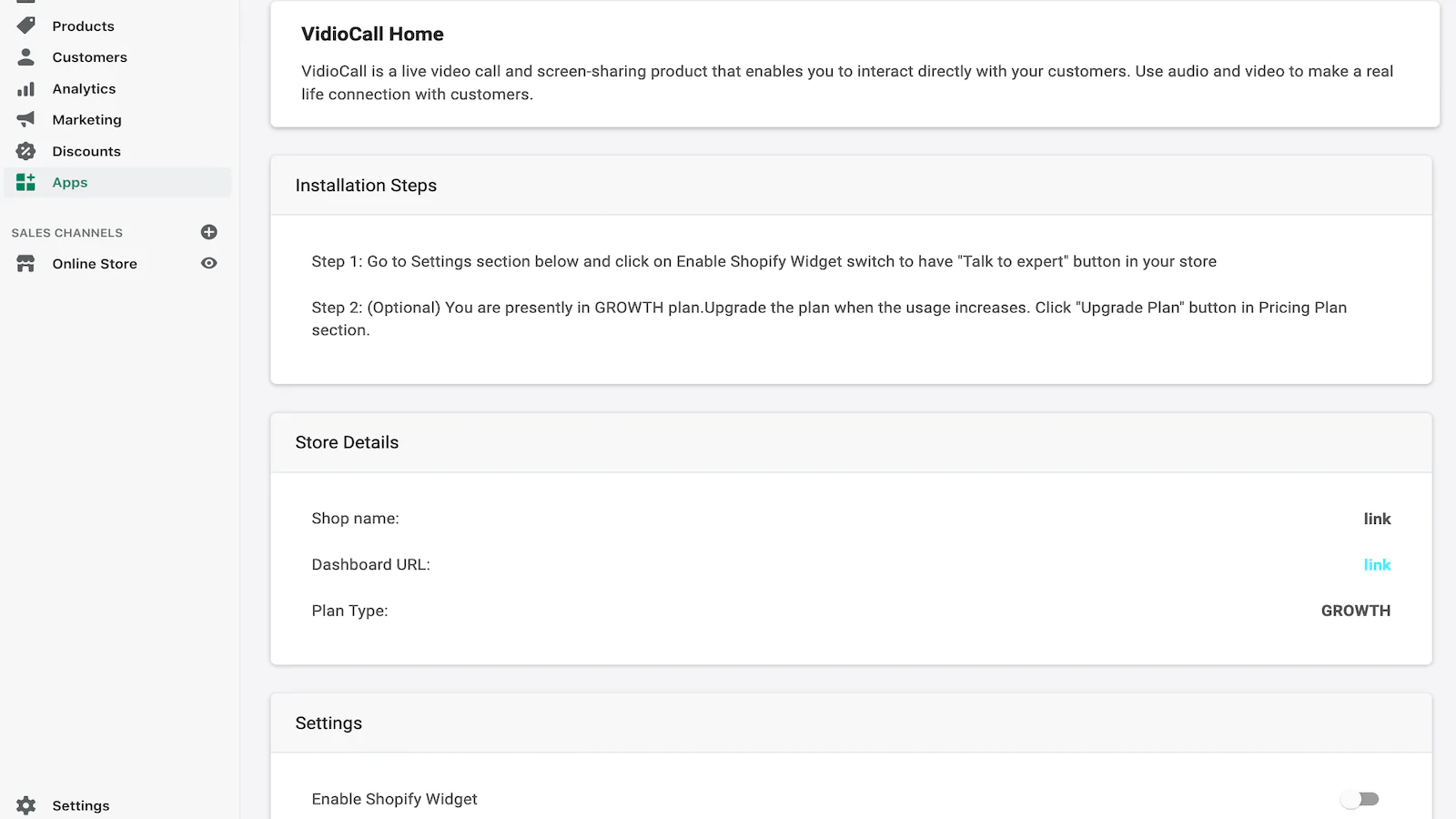Click the Products tag icon
This screenshot has height=819, width=1456.
pyautogui.click(x=25, y=25)
